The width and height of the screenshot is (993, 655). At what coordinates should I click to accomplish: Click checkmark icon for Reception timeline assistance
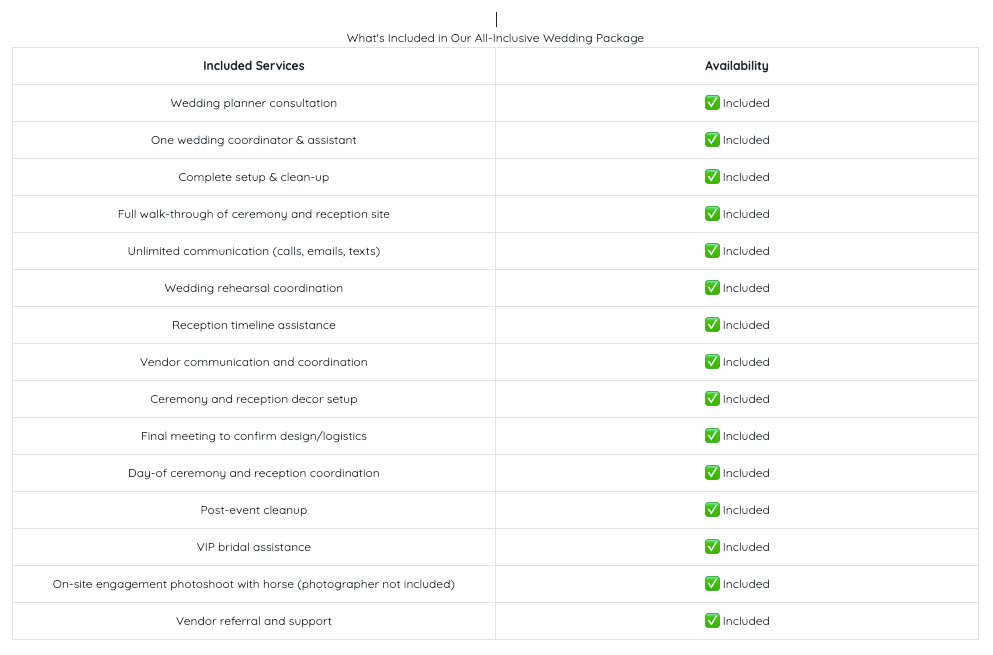point(712,325)
